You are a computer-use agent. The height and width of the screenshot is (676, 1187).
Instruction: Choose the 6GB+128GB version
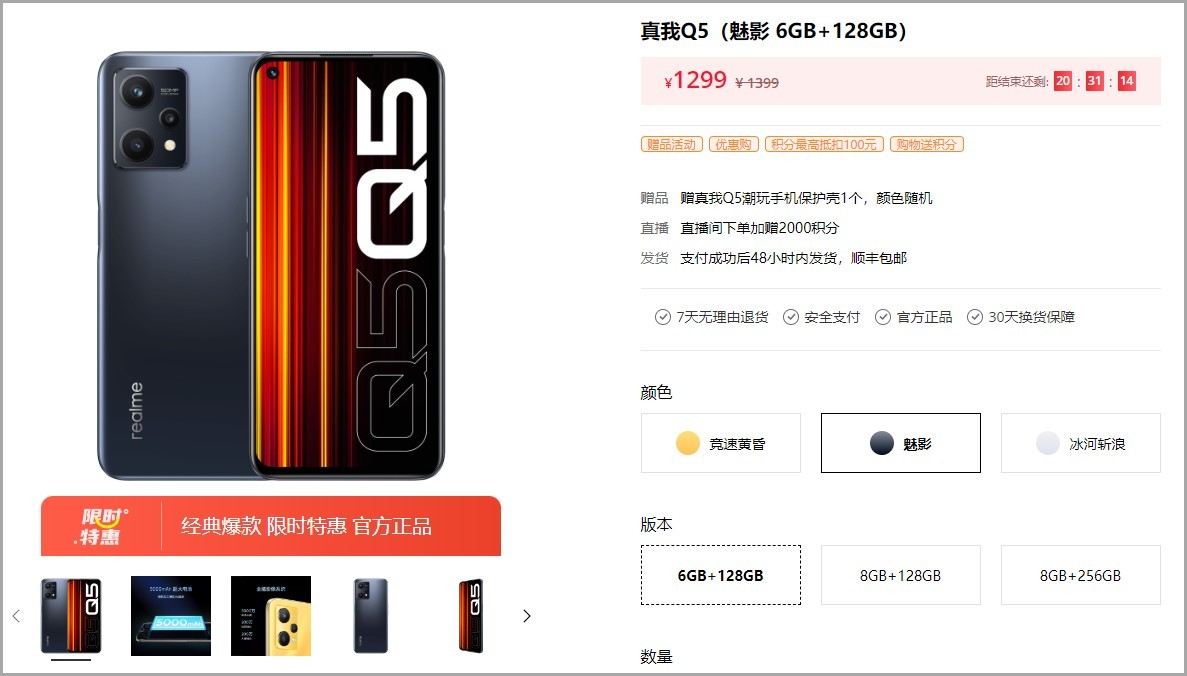[721, 575]
